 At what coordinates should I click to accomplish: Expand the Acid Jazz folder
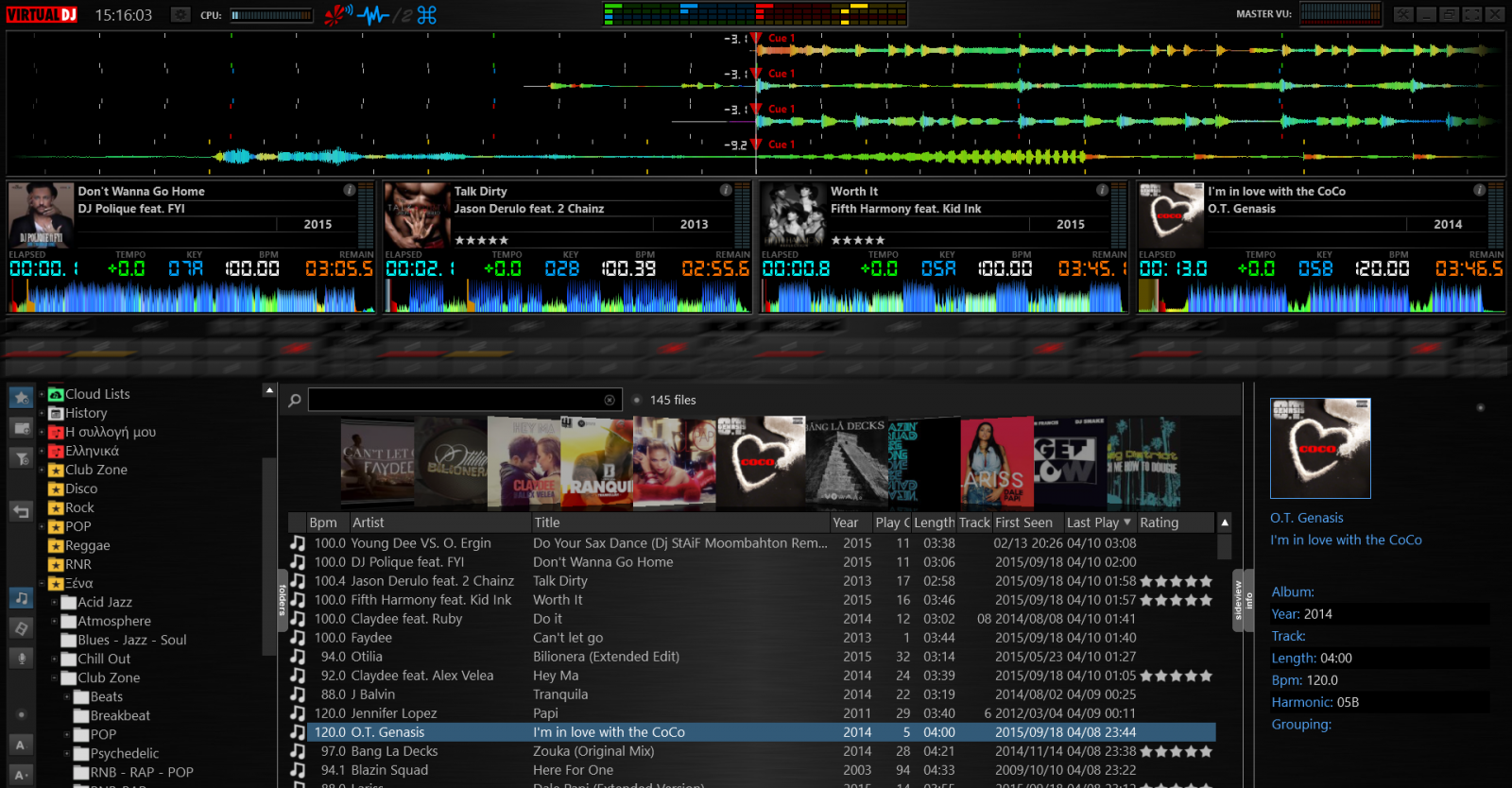tap(54, 602)
